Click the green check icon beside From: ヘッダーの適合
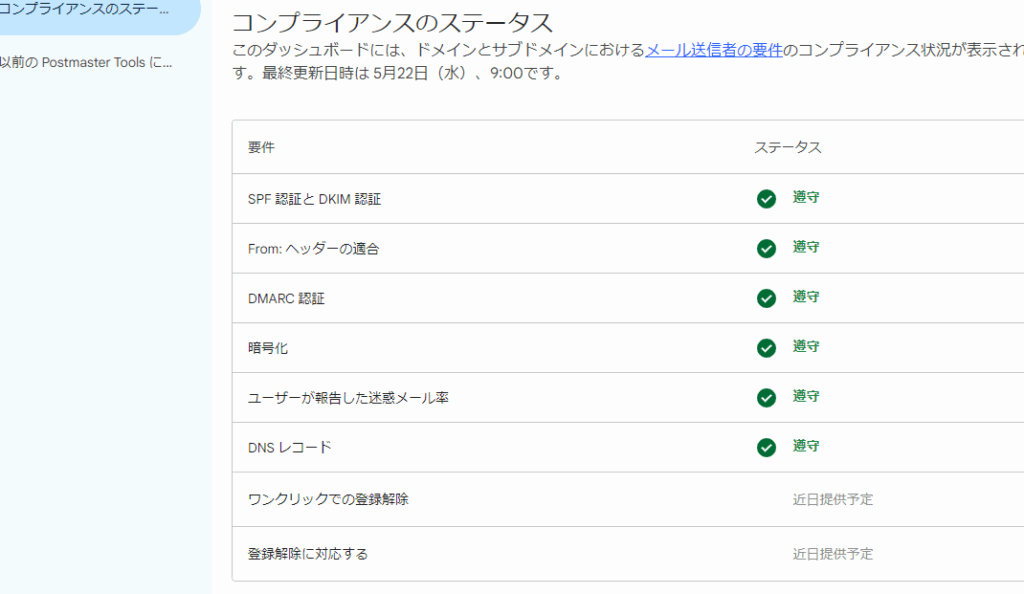Image resolution: width=1024 pixels, height=594 pixels. tap(766, 248)
